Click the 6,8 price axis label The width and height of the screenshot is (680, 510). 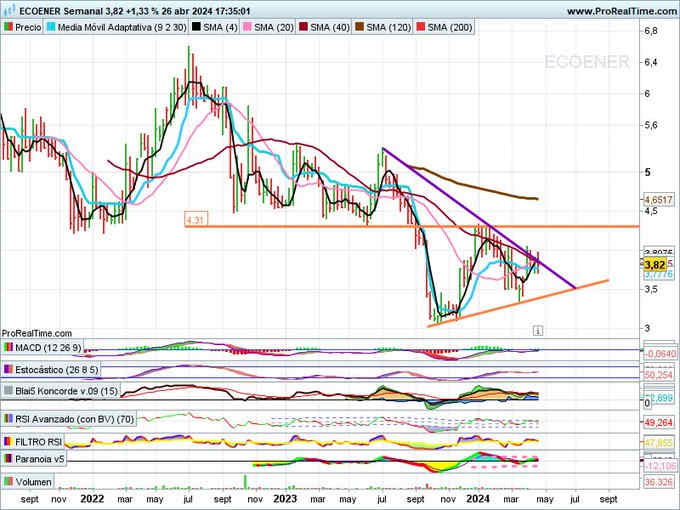[651, 31]
